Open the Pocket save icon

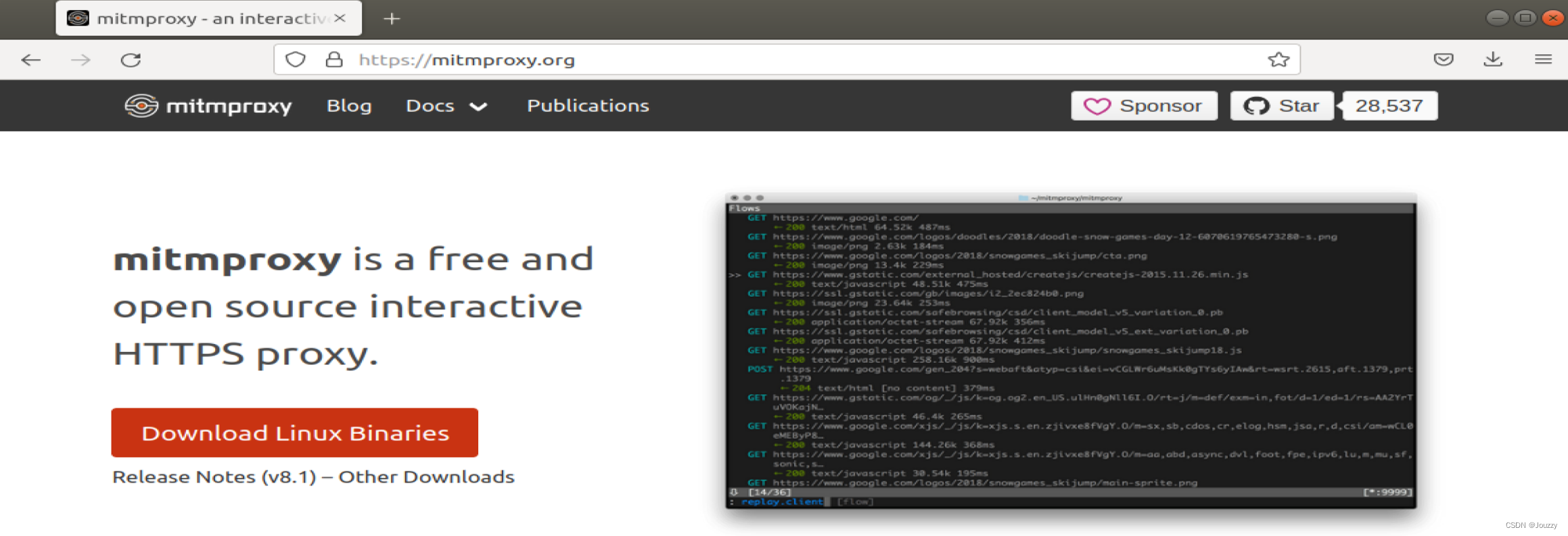1443,59
